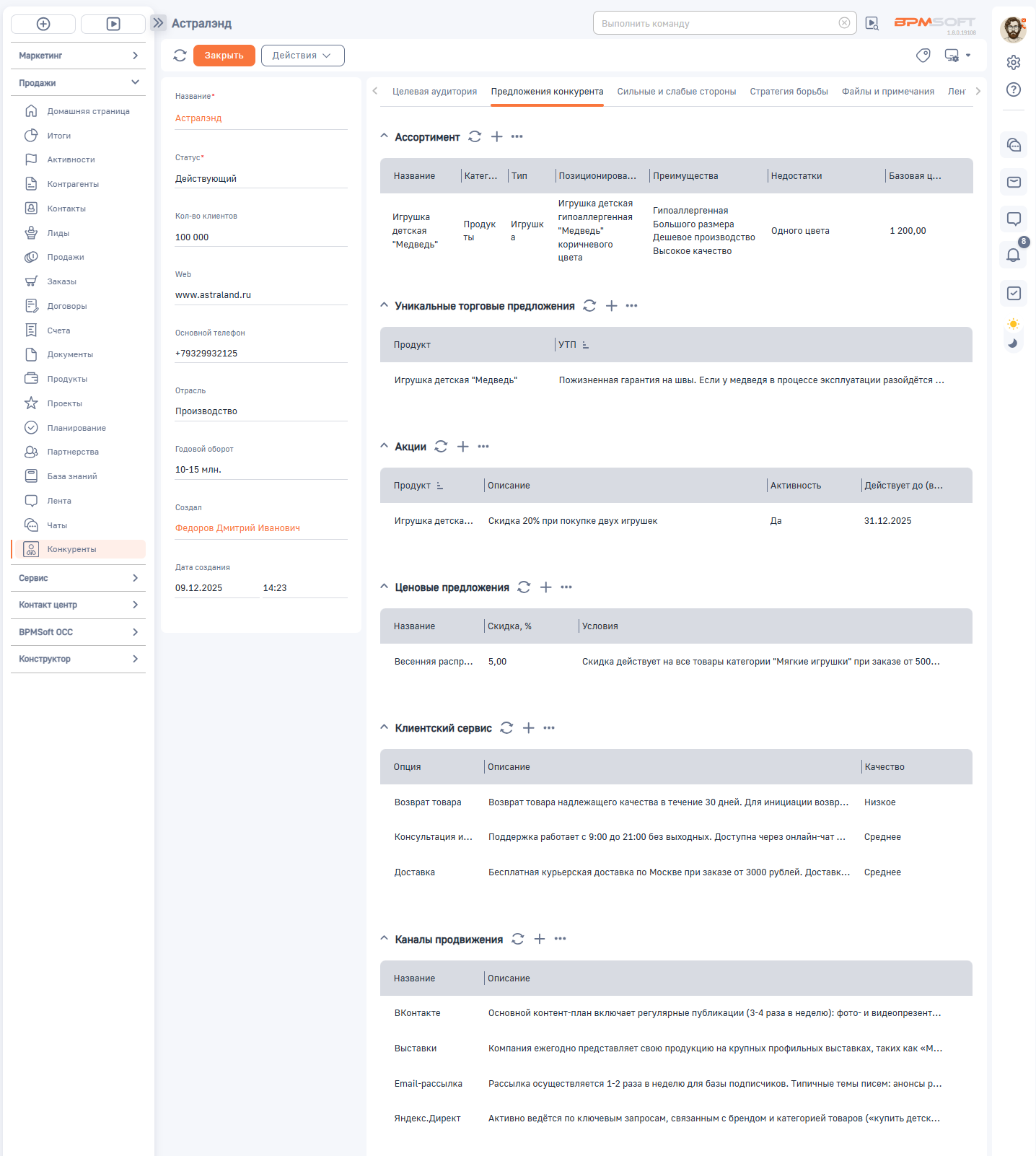Image resolution: width=1036 pixels, height=1156 pixels.
Task: Open the Действия dropdown
Action: pos(302,56)
